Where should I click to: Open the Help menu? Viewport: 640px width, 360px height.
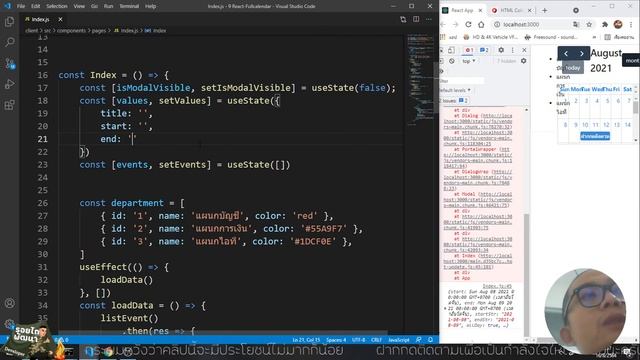[x=151, y=6]
